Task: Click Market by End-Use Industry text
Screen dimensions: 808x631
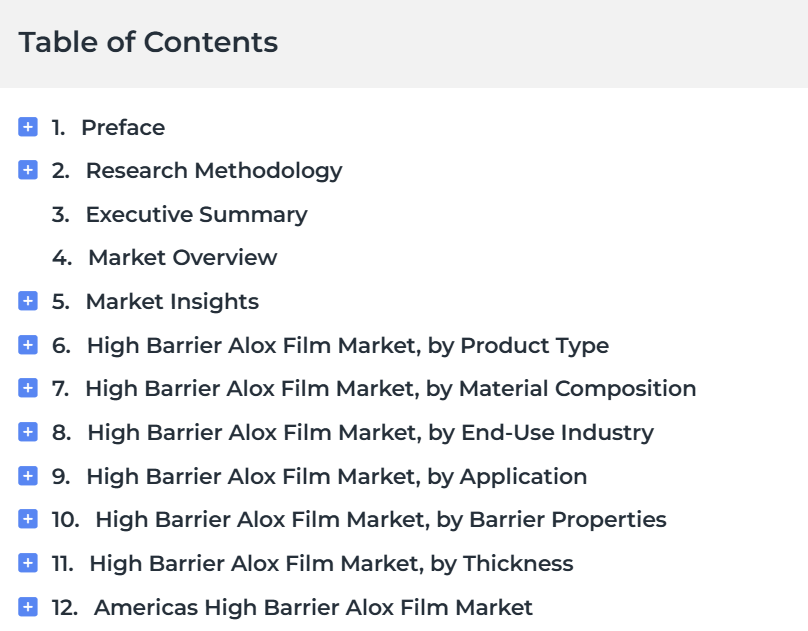Action: pos(371,433)
